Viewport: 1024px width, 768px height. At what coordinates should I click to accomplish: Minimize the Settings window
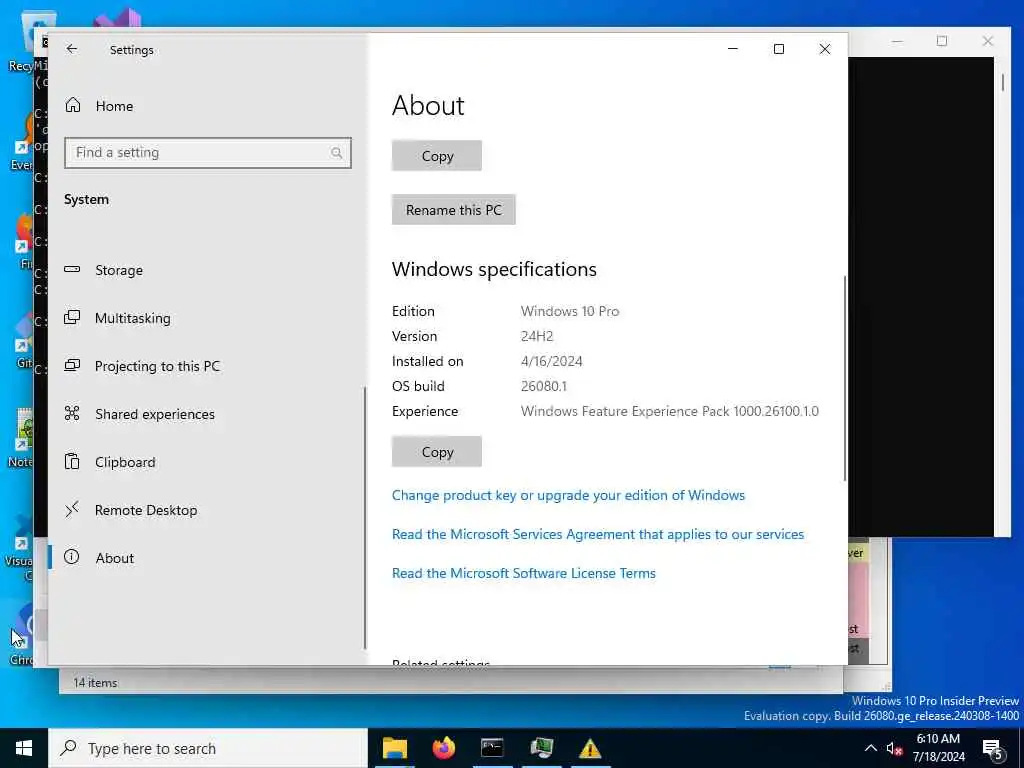[x=733, y=49]
